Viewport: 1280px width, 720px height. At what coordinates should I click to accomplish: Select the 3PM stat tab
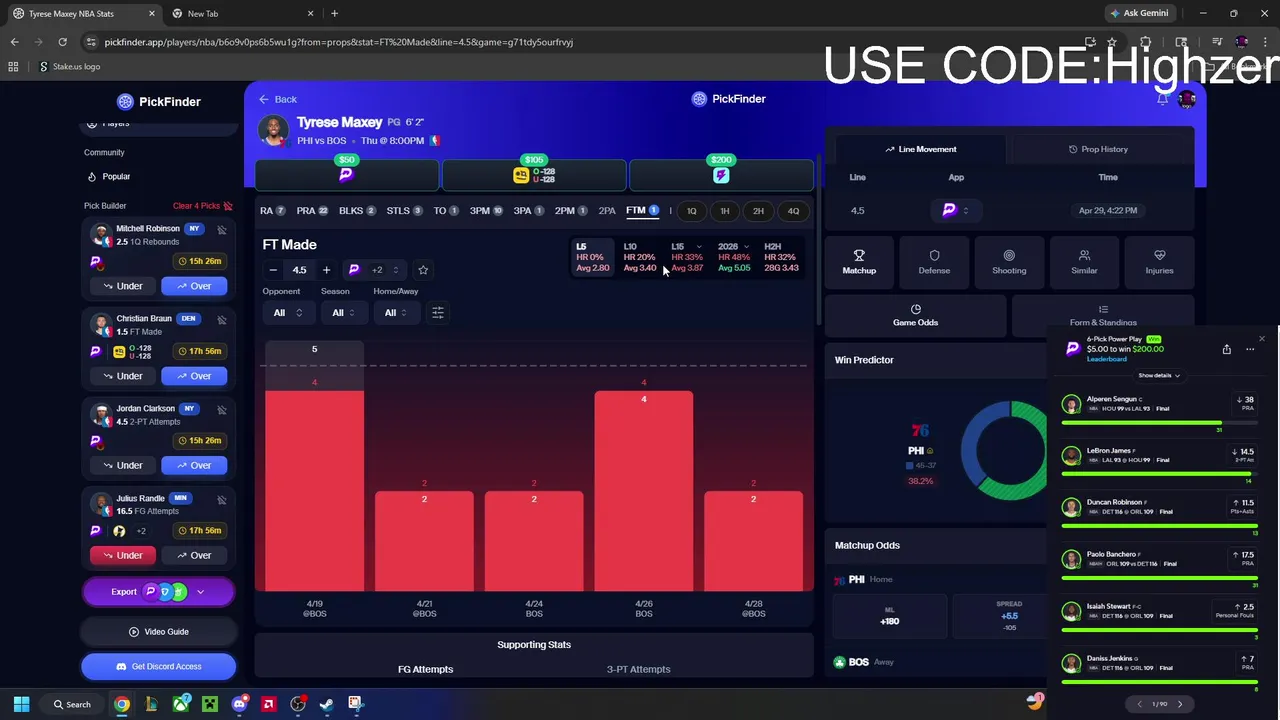[487, 211]
